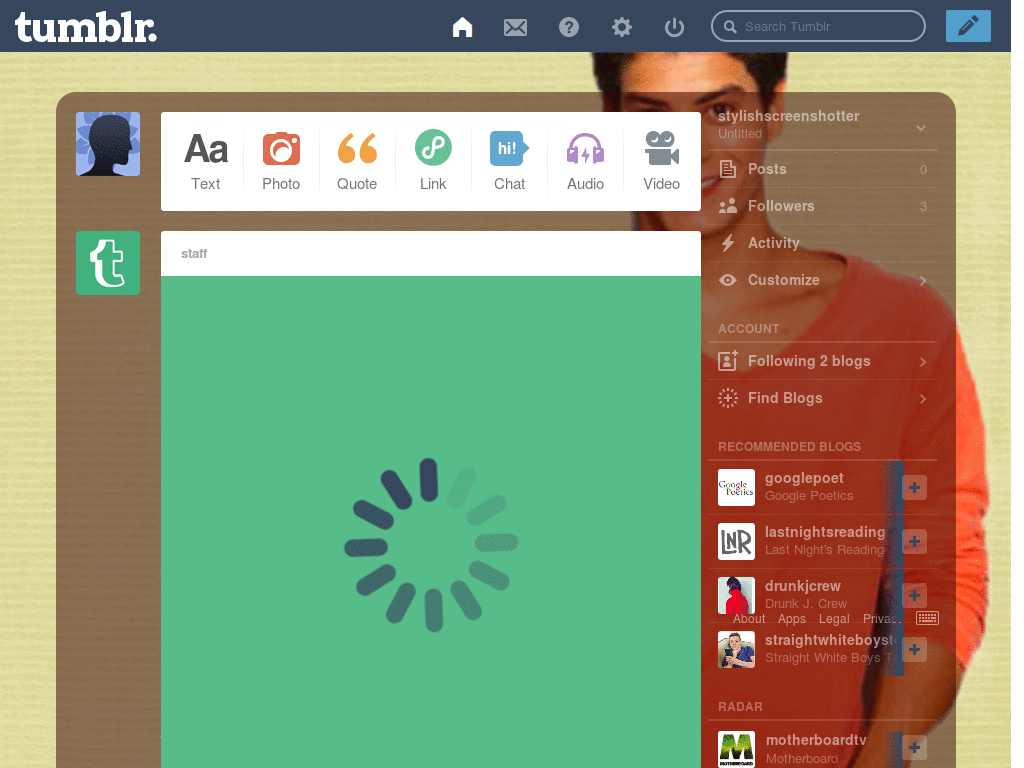Click the Followers people icon
The width and height of the screenshot is (1024, 768).
728,206
